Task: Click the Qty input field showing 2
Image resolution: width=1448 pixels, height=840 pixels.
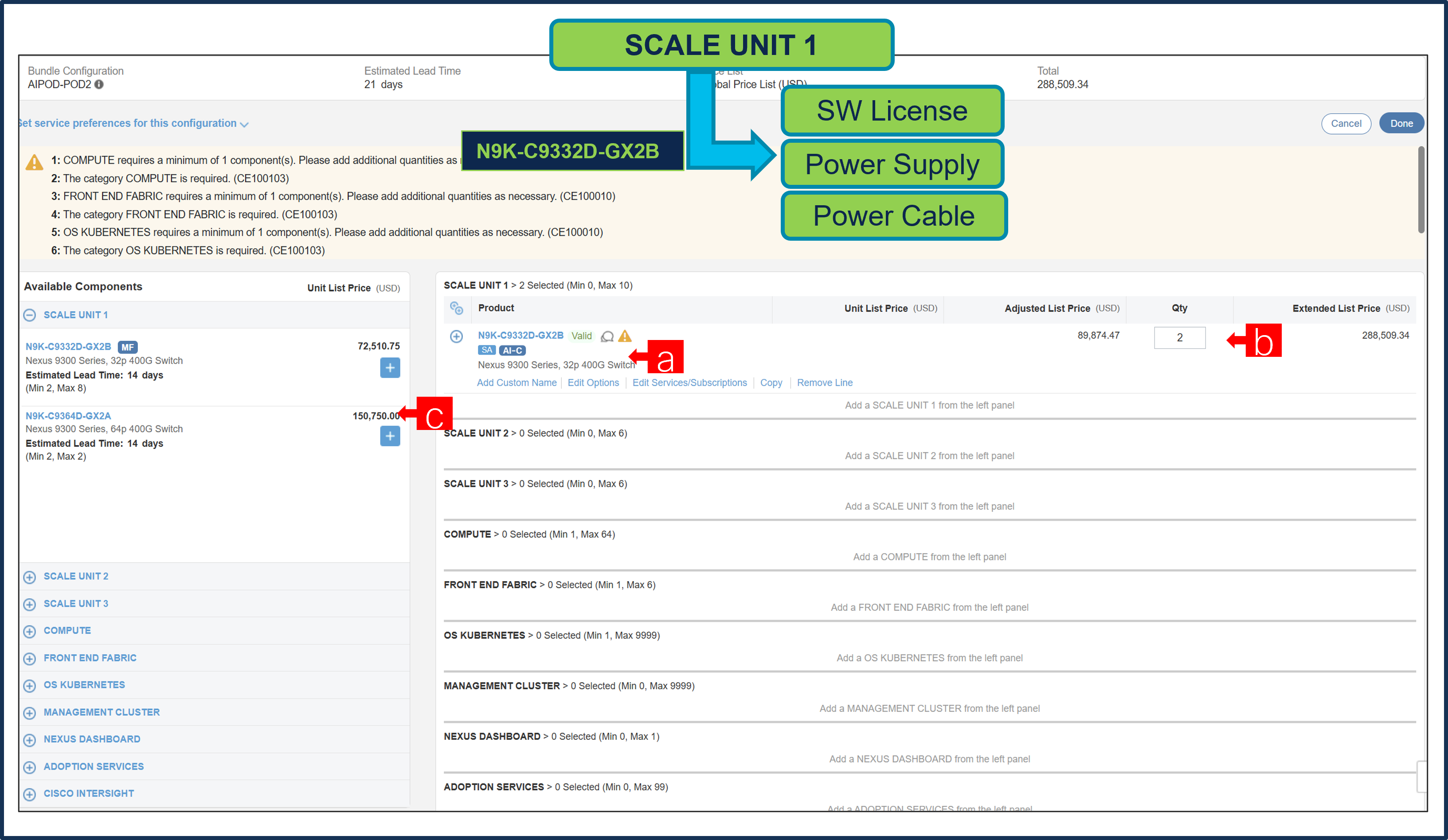Action: click(1180, 338)
